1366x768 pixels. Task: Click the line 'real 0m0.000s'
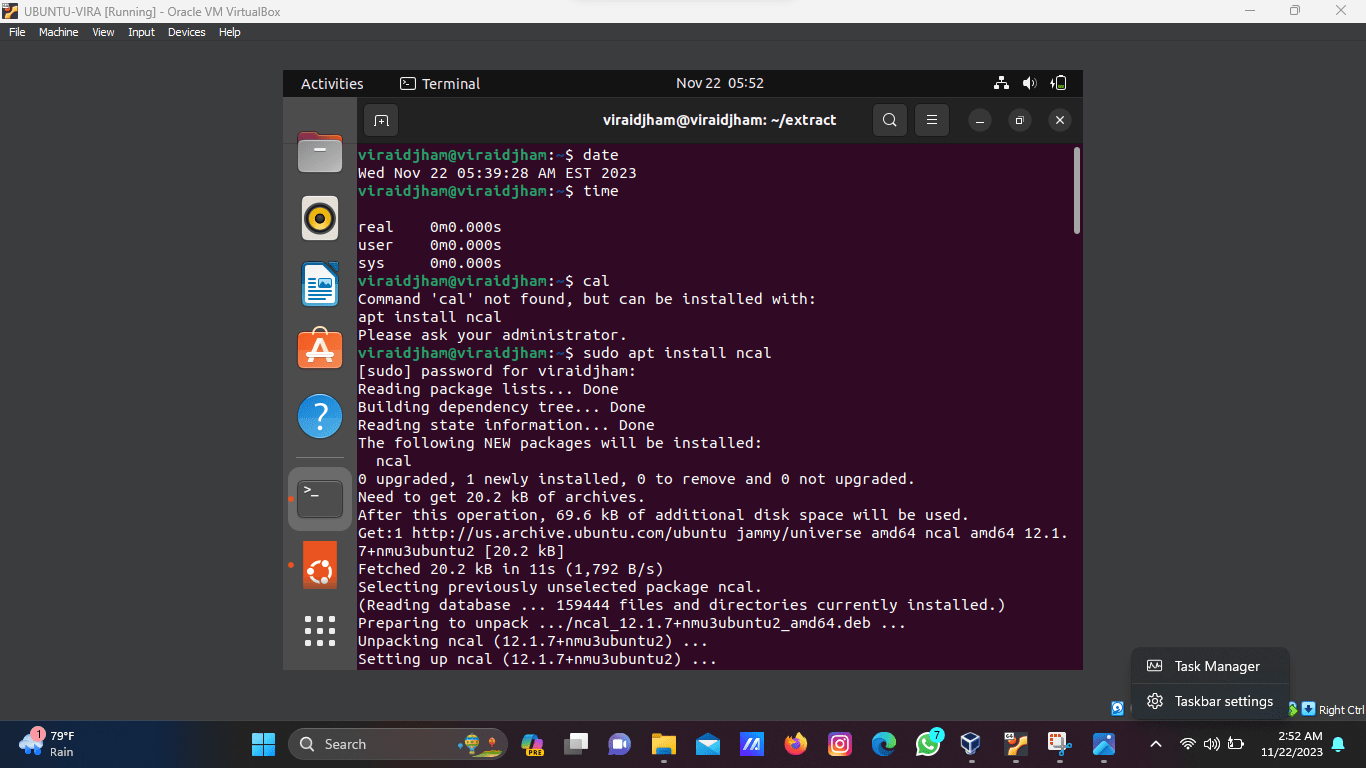click(x=430, y=227)
